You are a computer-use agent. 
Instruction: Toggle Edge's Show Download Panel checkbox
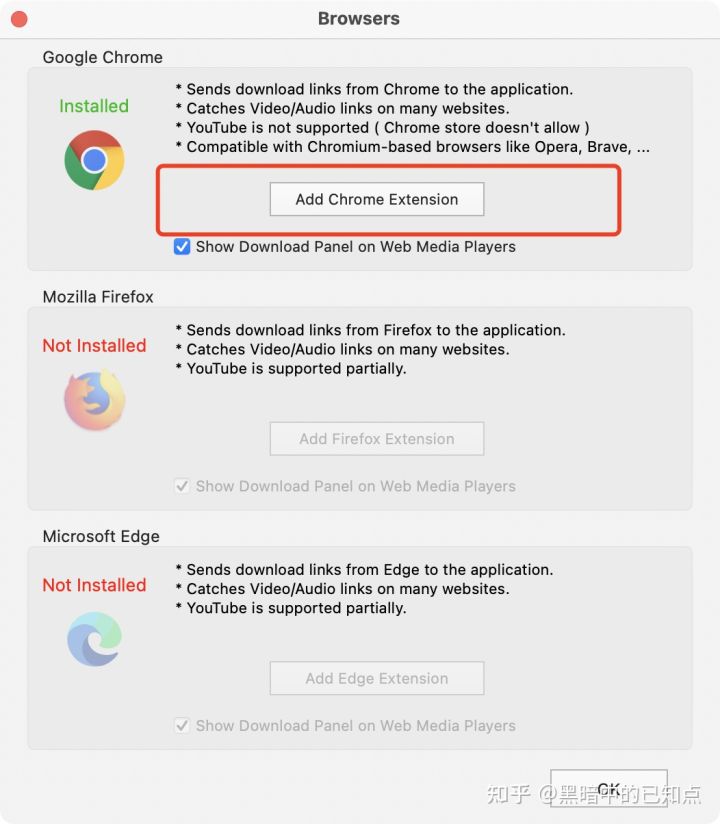coord(182,726)
